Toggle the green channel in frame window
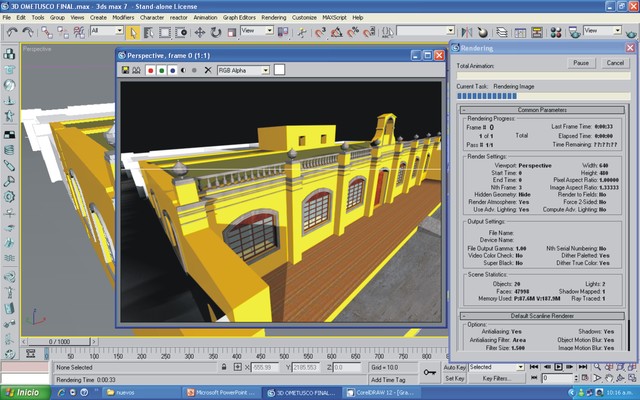Image resolution: width=640 pixels, height=400 pixels. point(161,70)
